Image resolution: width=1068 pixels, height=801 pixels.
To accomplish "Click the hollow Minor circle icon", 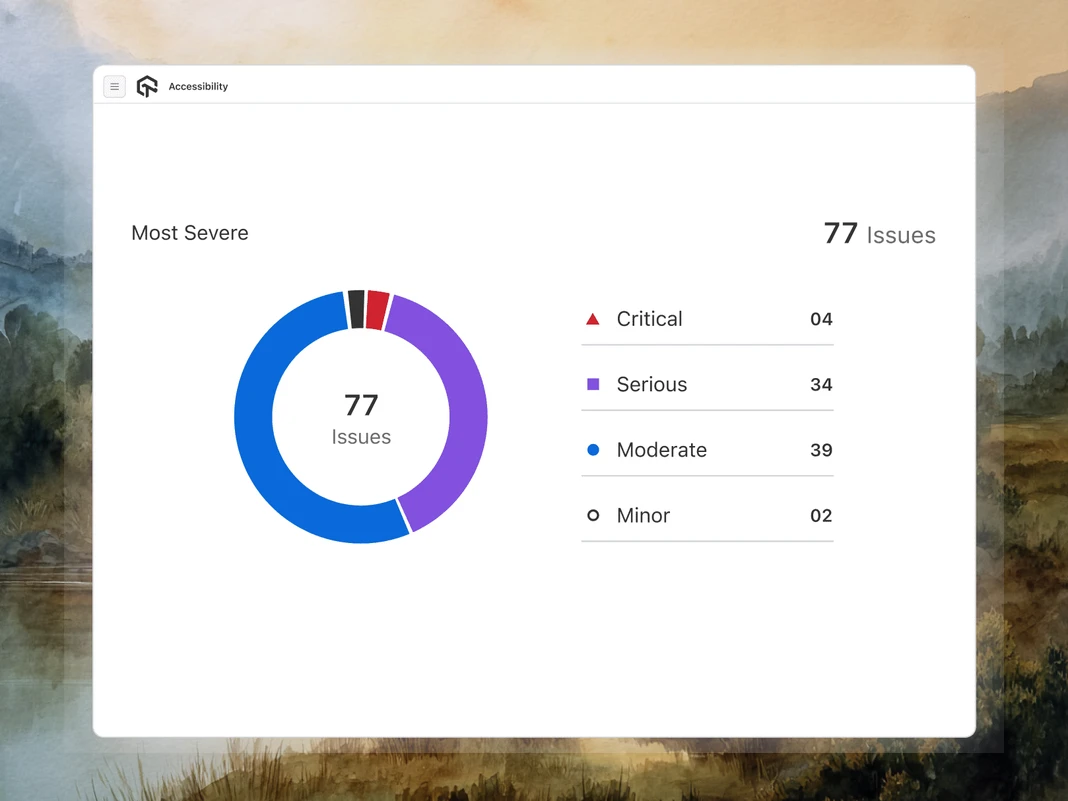I will pos(593,515).
